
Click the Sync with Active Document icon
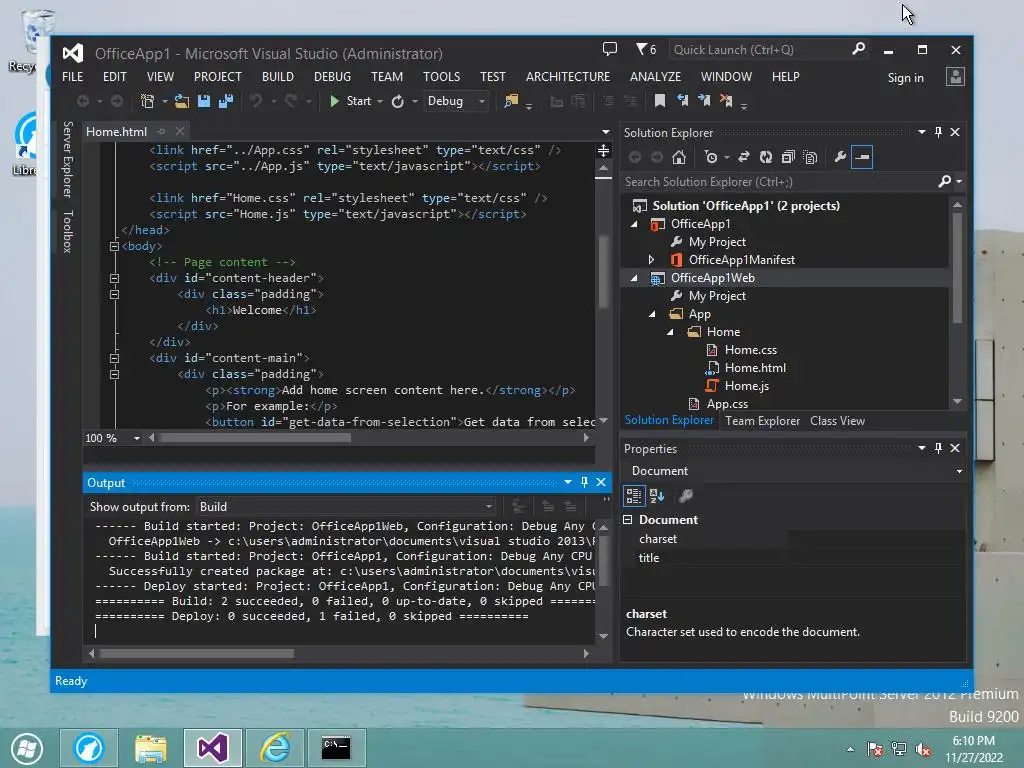tap(744, 157)
